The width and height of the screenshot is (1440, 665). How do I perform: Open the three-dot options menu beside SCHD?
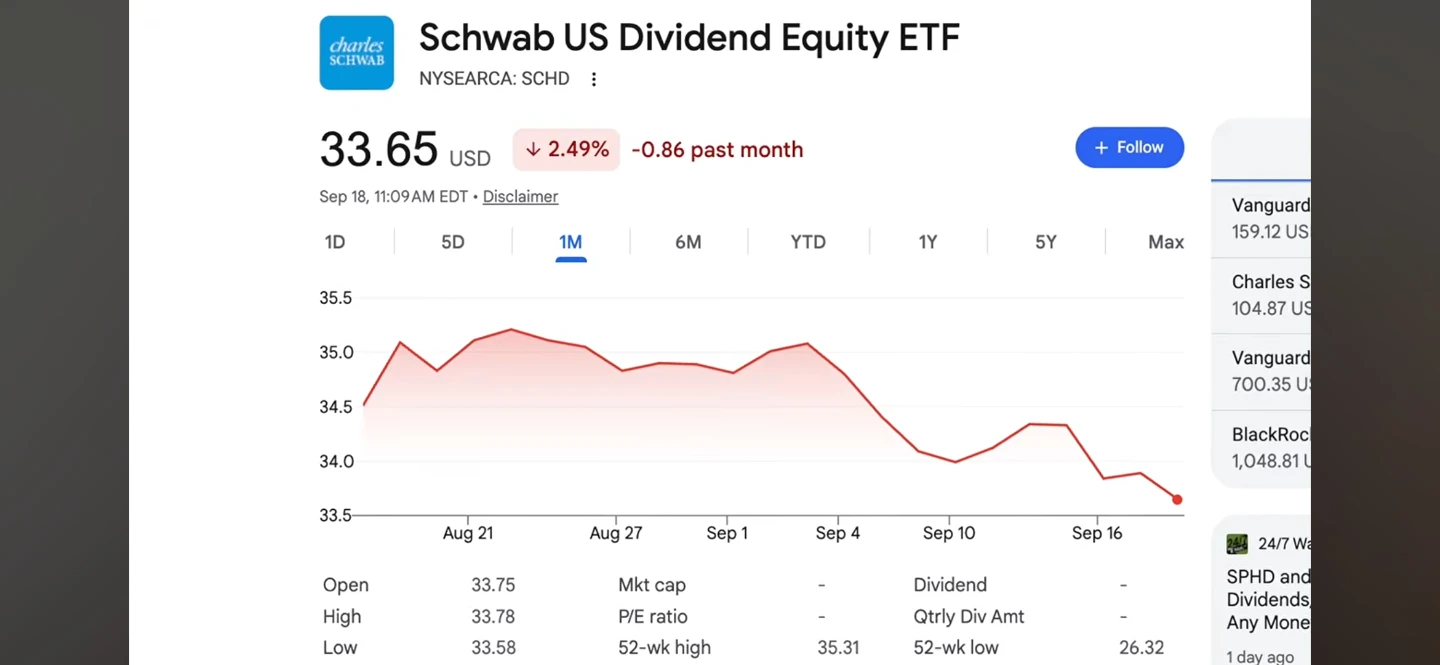tap(594, 79)
